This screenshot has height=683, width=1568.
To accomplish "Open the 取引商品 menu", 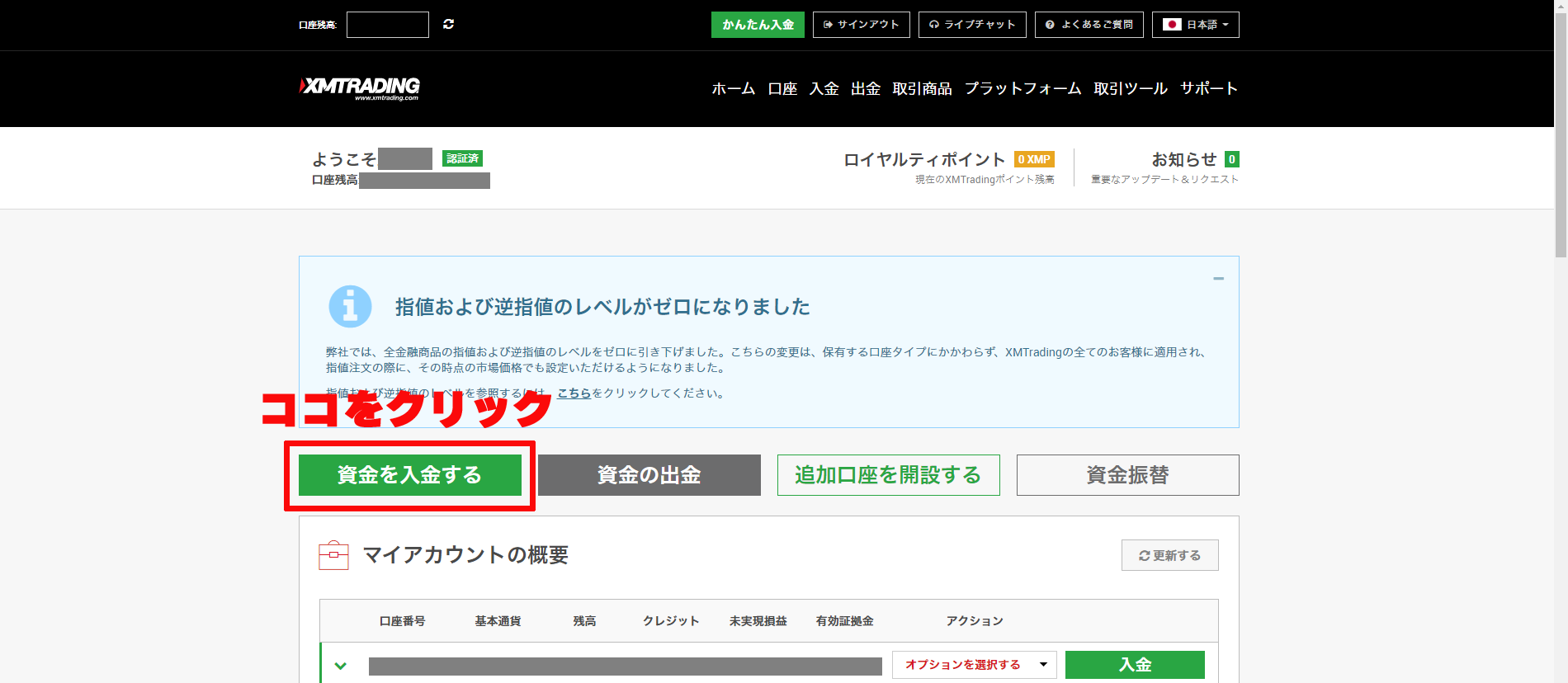I will (922, 88).
